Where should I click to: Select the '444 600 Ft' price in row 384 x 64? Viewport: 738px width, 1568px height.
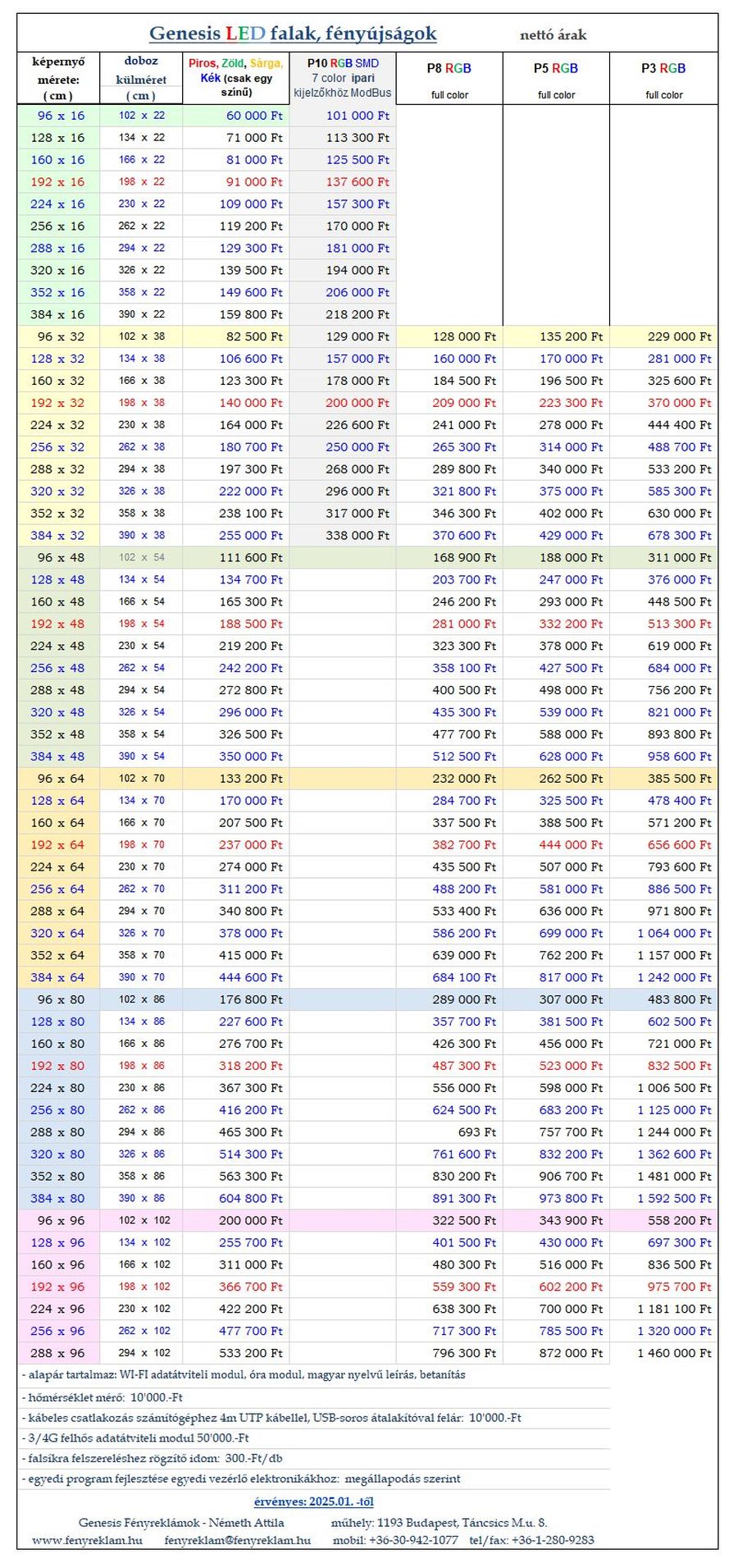[x=236, y=977]
